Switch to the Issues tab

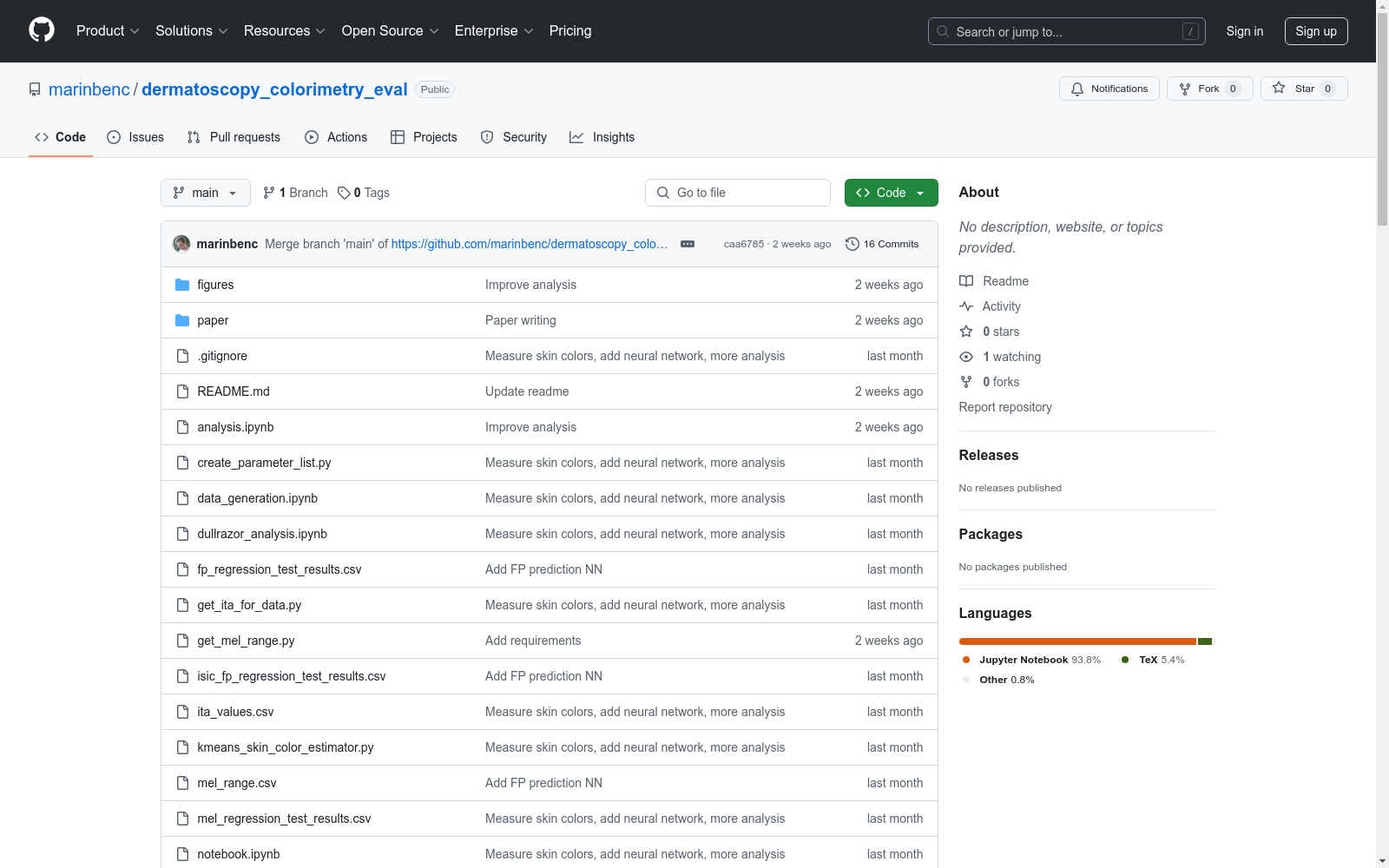click(135, 137)
